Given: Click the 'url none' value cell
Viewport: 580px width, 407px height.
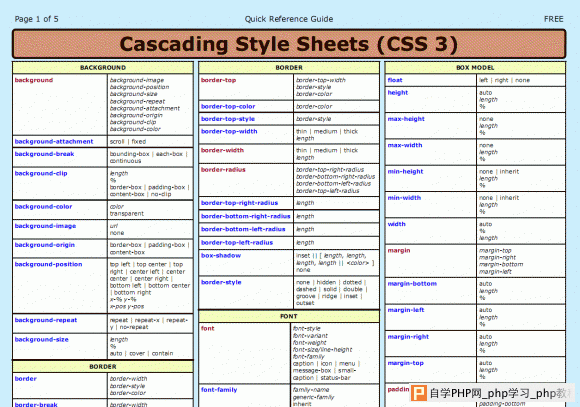Looking at the screenshot, I should (151, 229).
